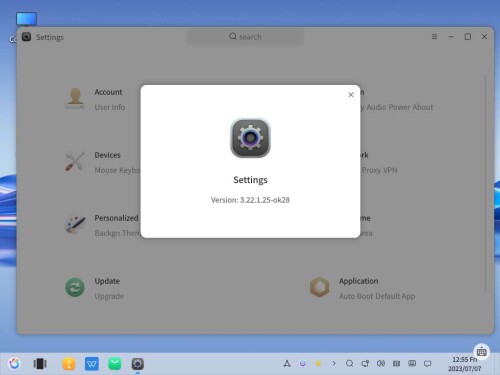Click the start menu icon on taskbar
The image size is (500, 375).
pyautogui.click(x=14, y=363)
